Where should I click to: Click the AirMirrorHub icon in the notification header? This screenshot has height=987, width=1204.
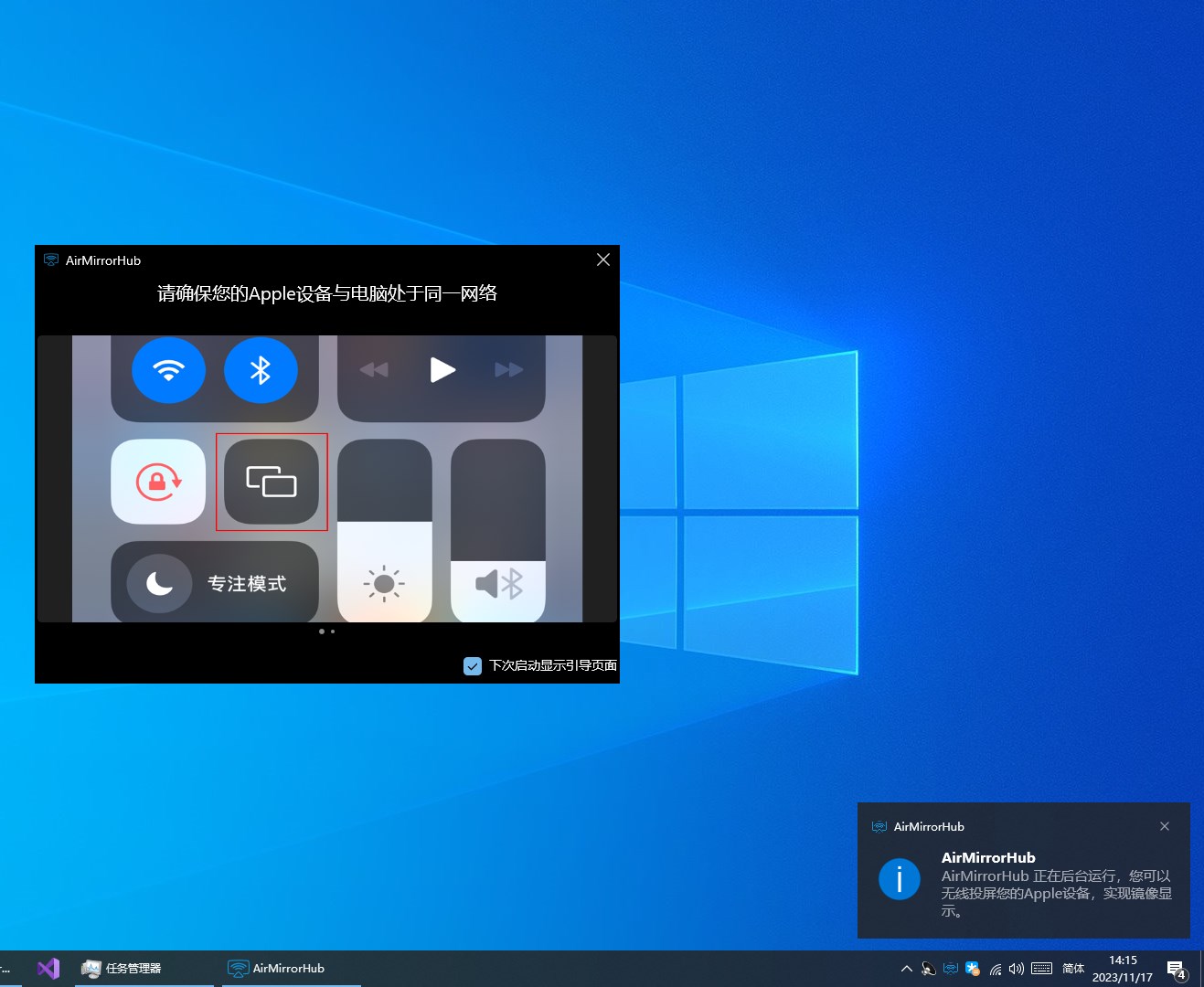879,826
